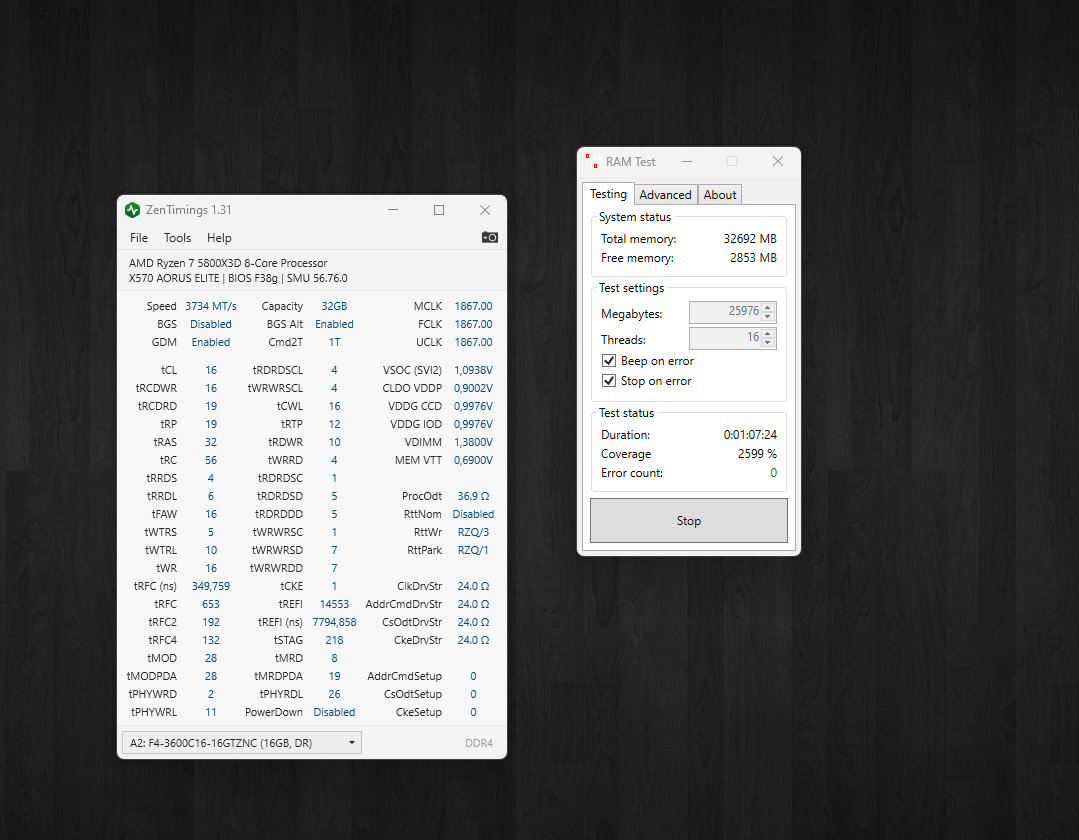Click the tCL value 16

point(211,370)
